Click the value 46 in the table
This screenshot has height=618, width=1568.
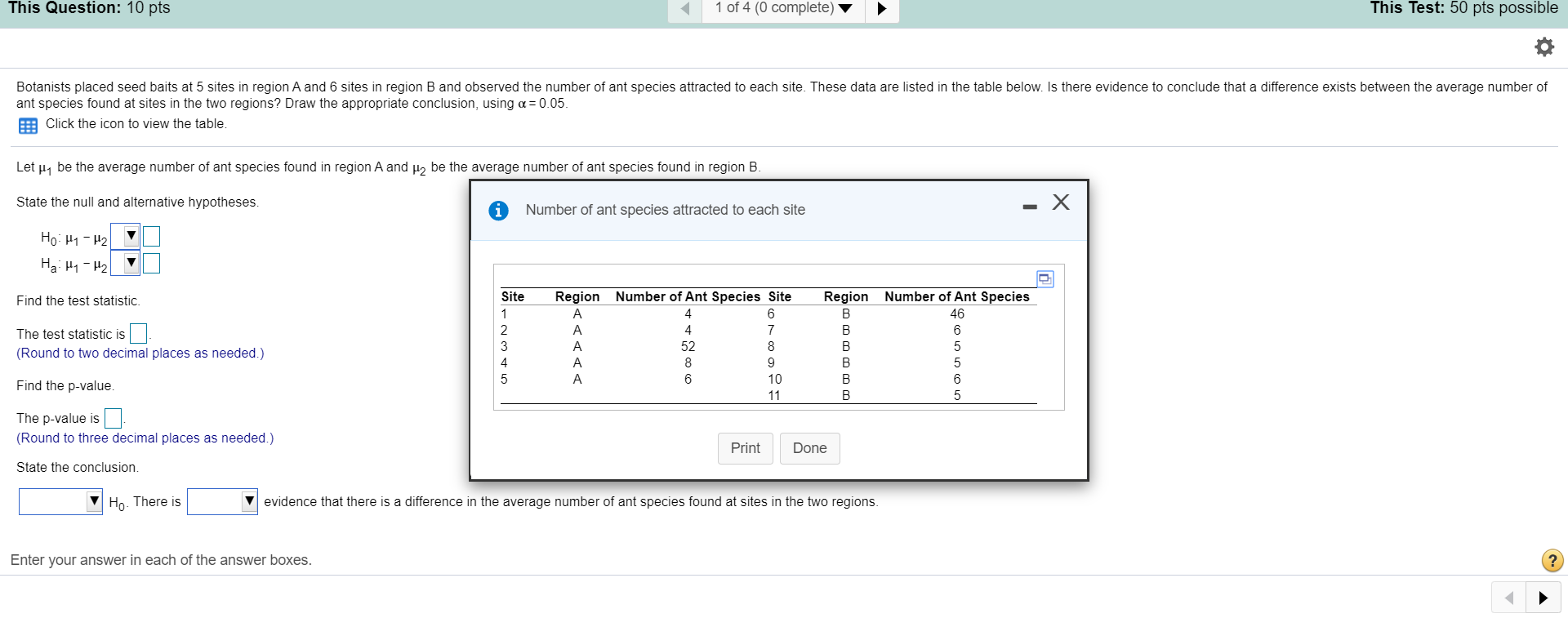pyautogui.click(x=957, y=313)
